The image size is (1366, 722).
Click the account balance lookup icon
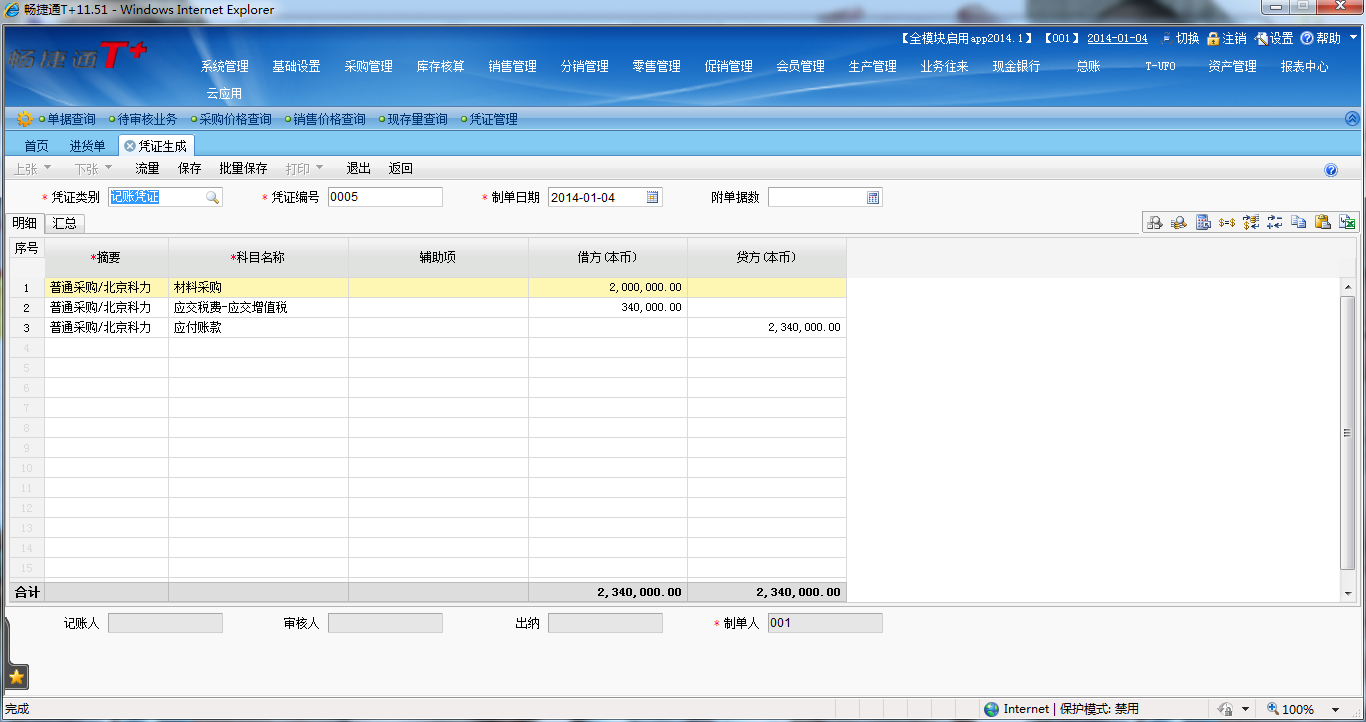tap(1179, 222)
